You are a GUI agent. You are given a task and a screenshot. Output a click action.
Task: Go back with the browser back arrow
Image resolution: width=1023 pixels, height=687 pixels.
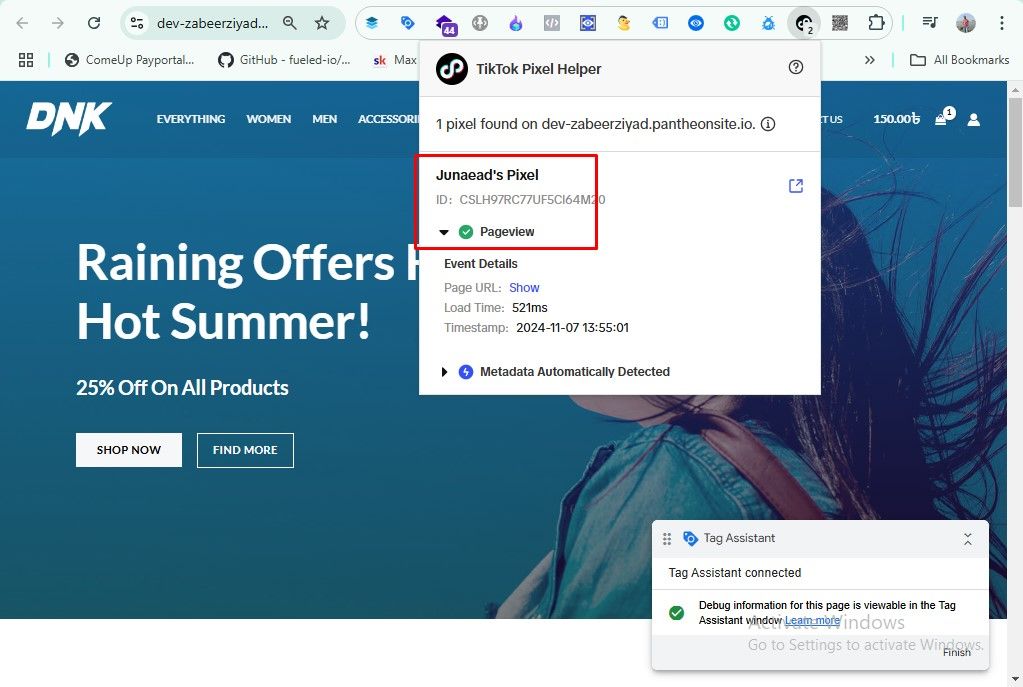[x=22, y=23]
